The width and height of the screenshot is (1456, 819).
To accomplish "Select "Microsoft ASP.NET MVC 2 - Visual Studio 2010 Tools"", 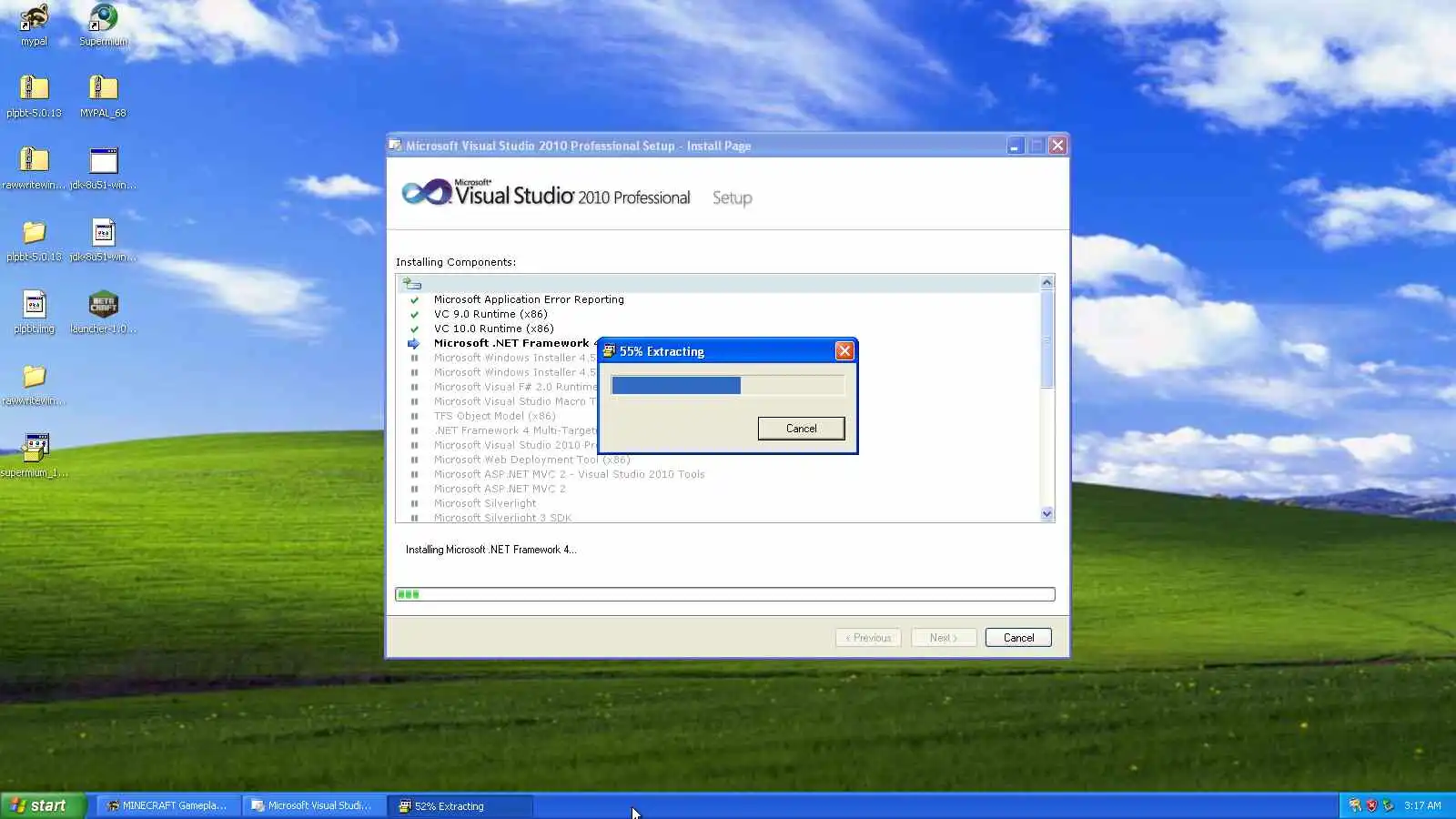I will (x=569, y=474).
